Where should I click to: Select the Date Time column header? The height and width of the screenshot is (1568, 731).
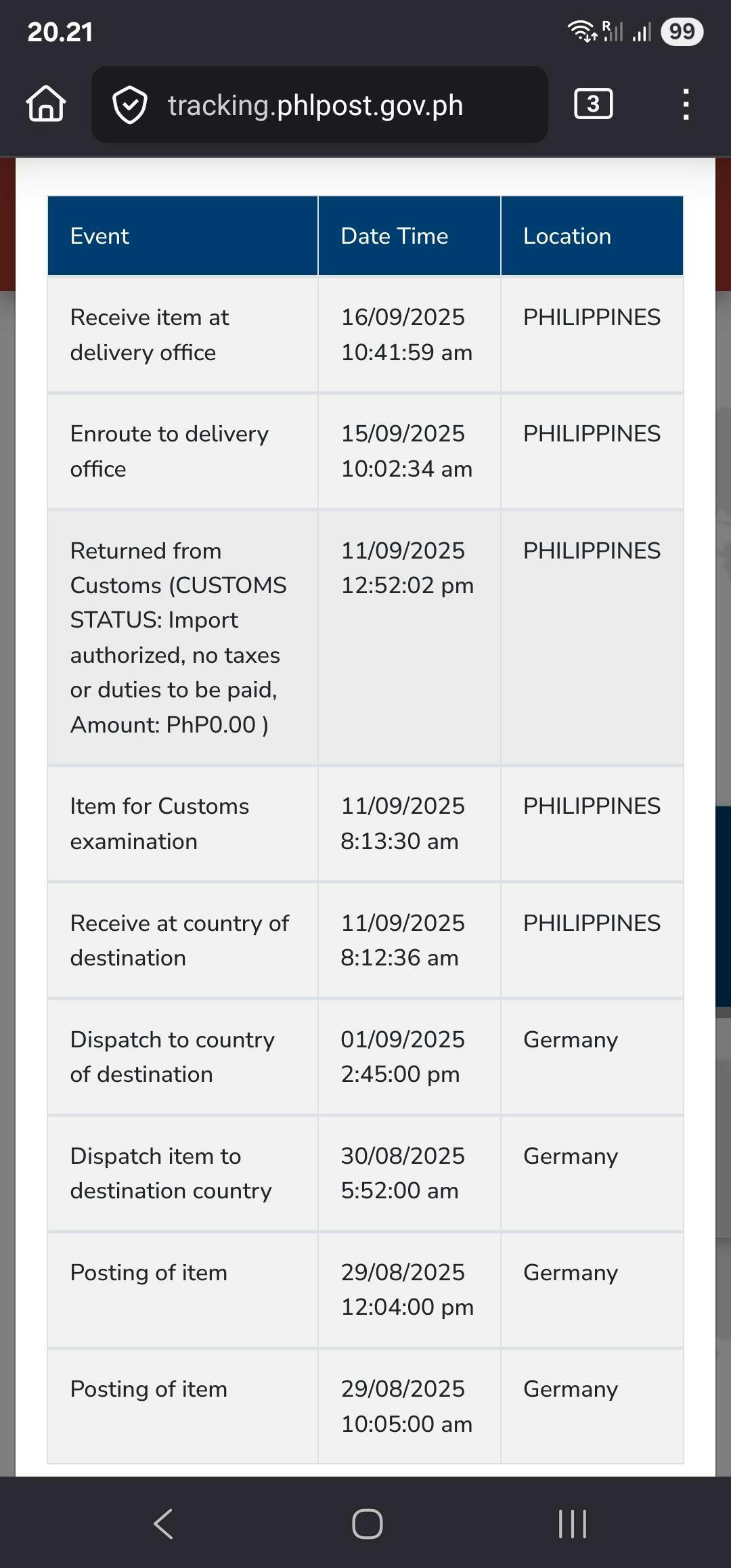(394, 236)
